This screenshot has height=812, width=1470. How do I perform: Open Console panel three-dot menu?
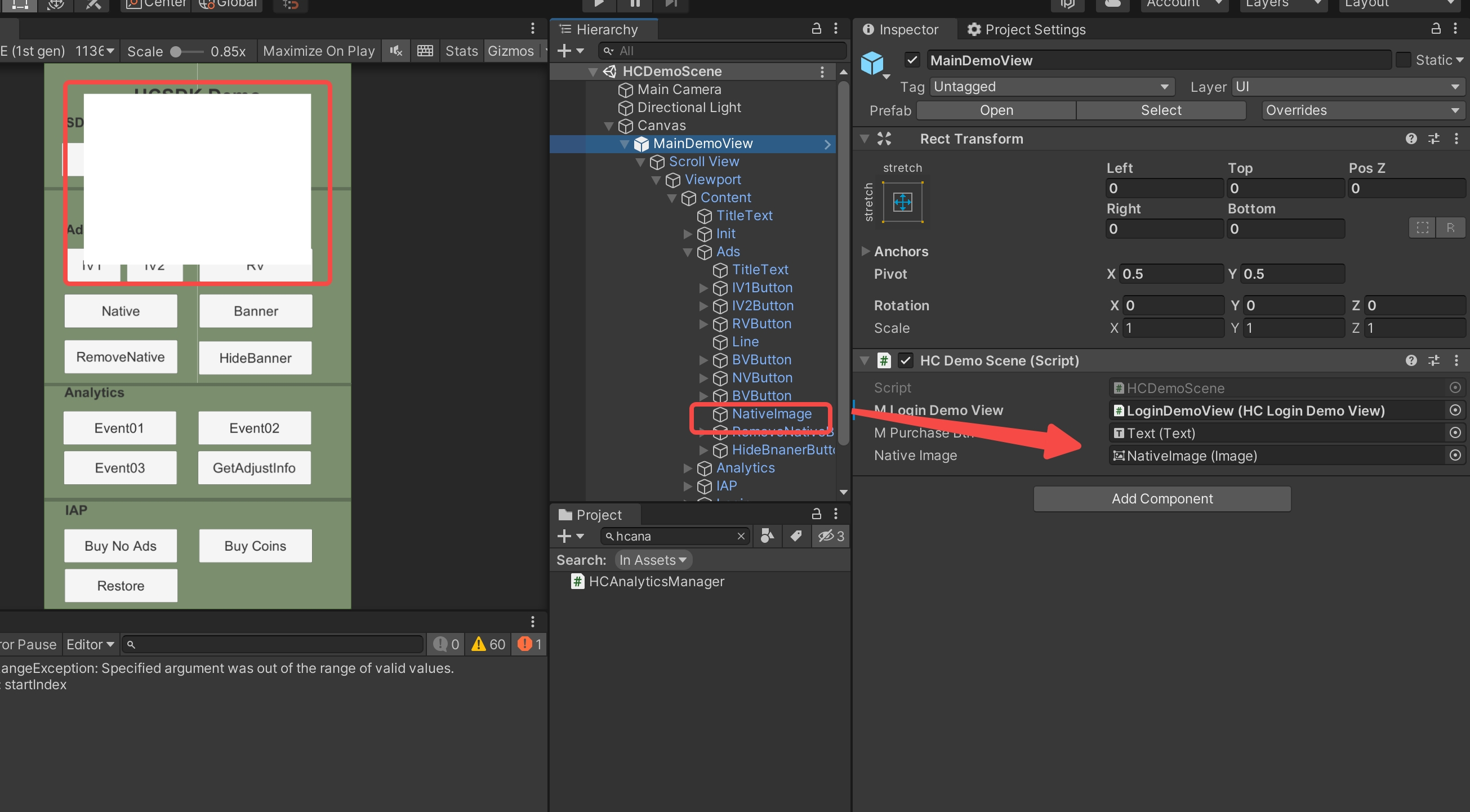pyautogui.click(x=532, y=622)
